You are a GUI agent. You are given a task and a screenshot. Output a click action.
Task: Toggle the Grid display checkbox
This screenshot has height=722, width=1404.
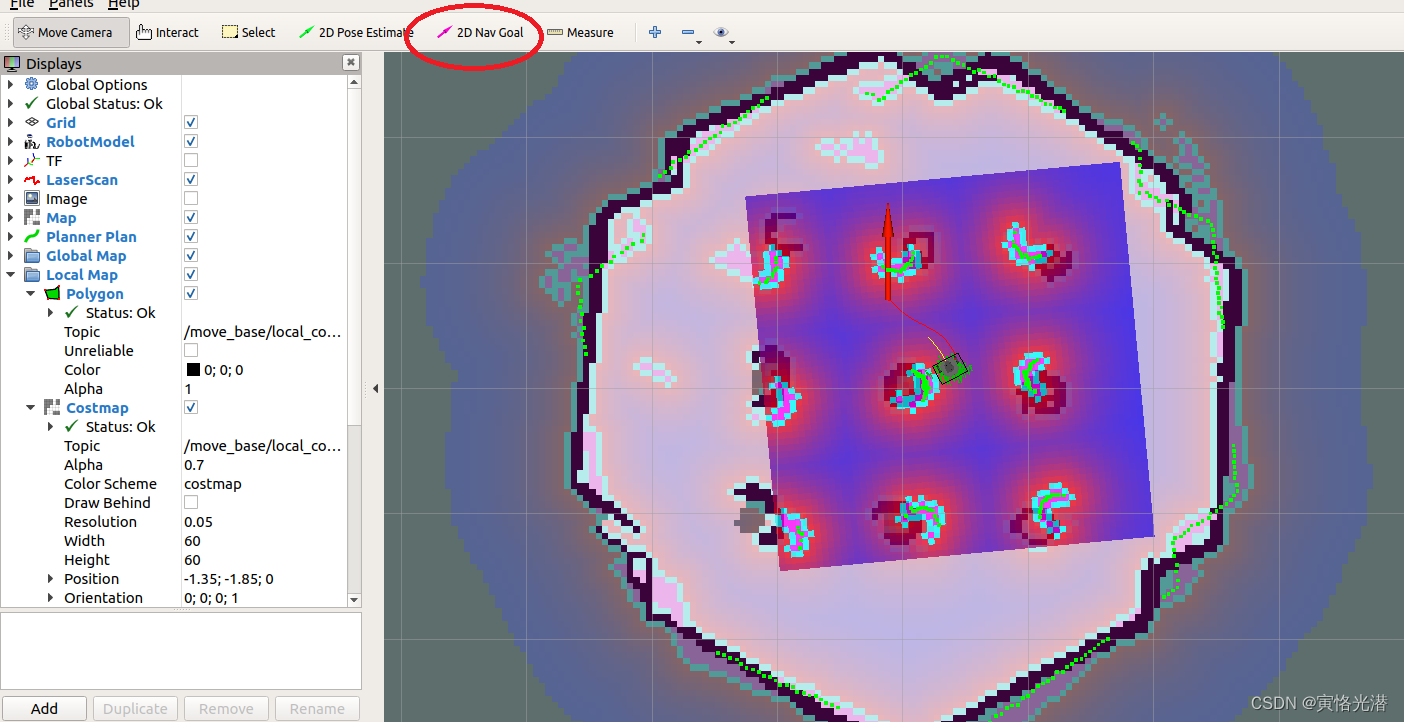coord(191,122)
